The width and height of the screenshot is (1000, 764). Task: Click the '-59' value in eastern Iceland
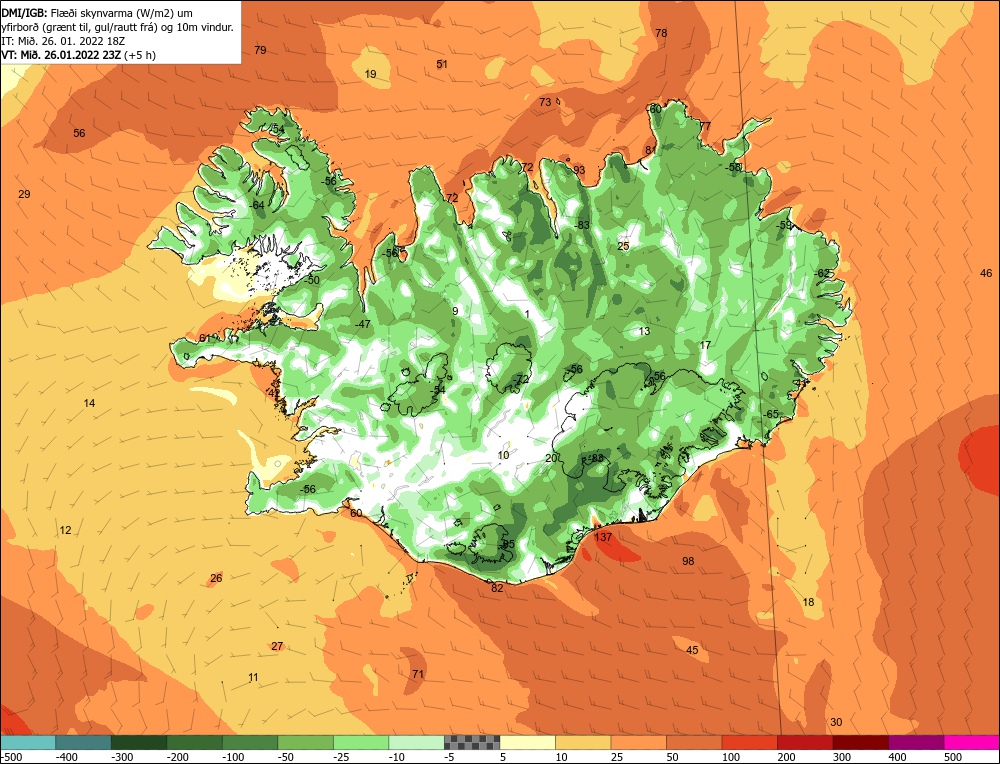(x=783, y=225)
